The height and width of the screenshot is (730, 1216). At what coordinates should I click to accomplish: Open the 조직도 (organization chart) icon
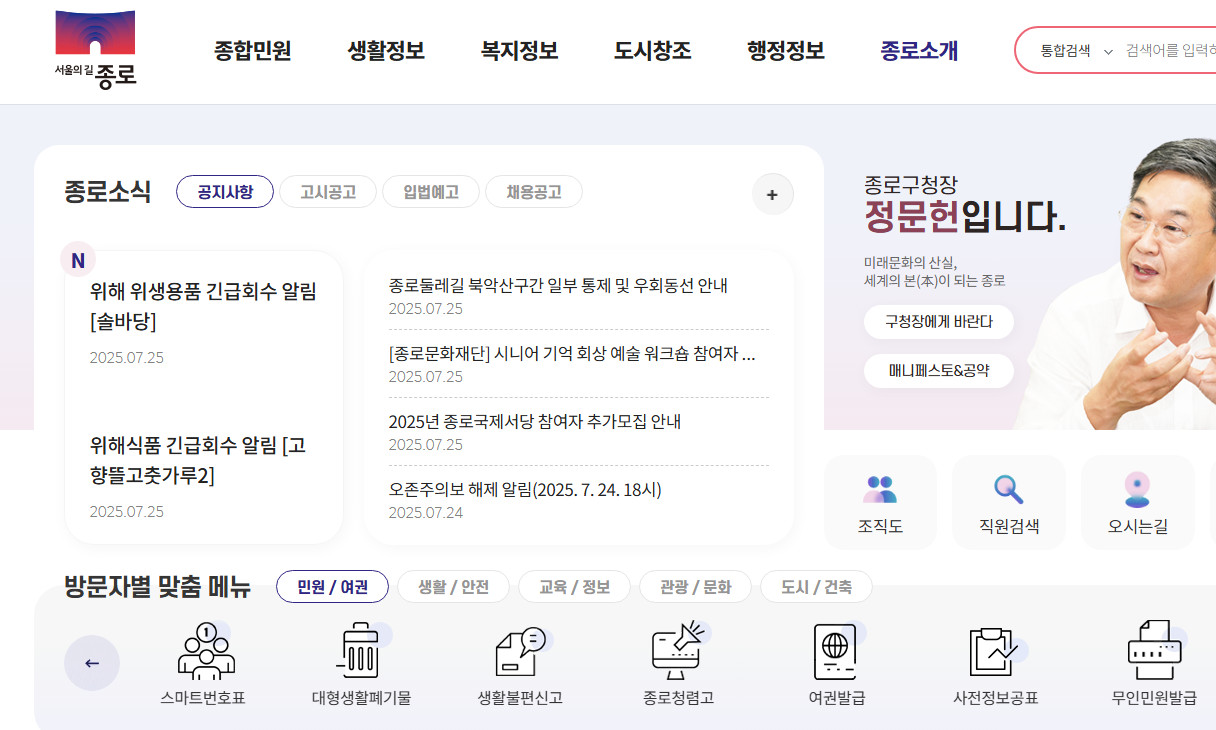[x=880, y=502]
